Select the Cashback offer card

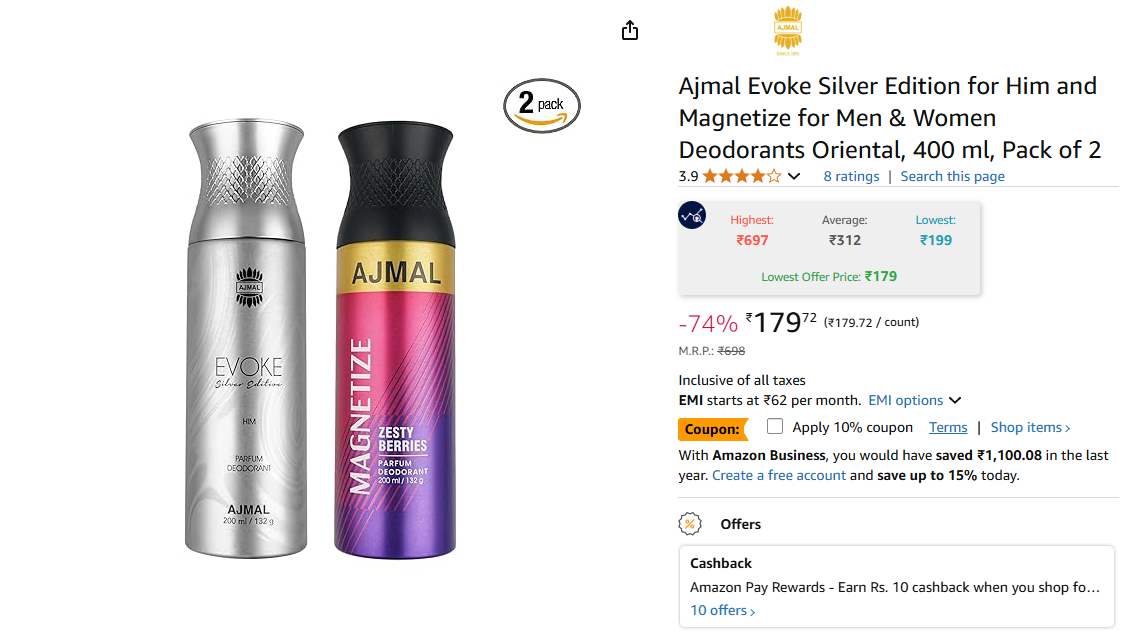(896, 586)
